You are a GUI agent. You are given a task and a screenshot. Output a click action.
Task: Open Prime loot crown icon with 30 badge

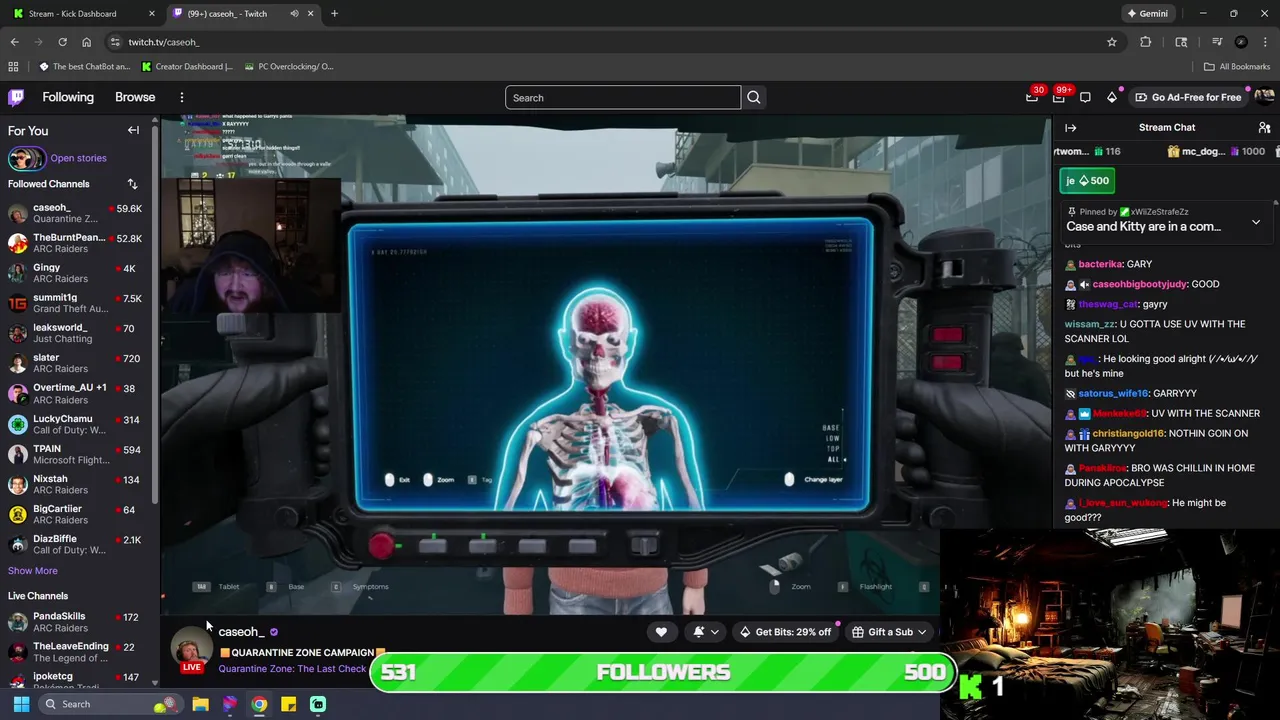pyautogui.click(x=1032, y=97)
